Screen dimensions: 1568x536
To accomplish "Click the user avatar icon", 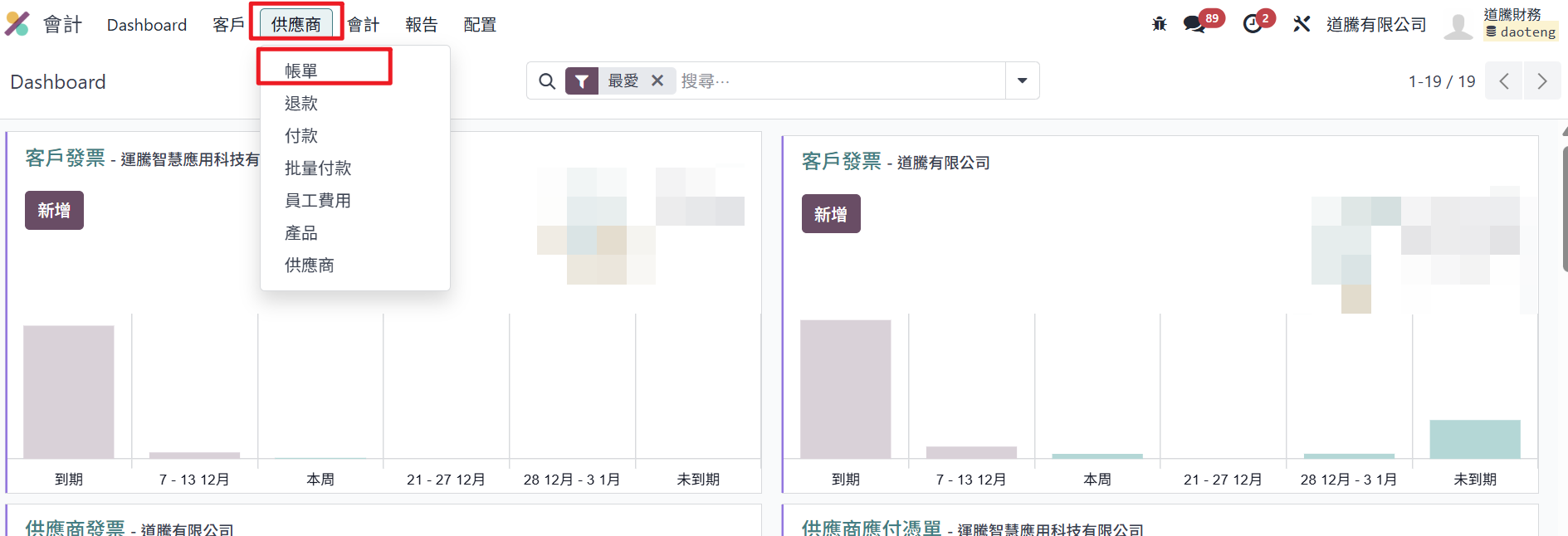I will (1458, 25).
